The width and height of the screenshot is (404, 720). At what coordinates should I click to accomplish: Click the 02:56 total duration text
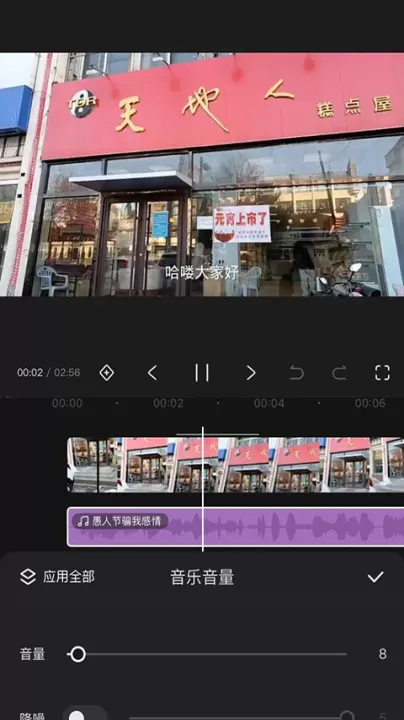point(67,372)
